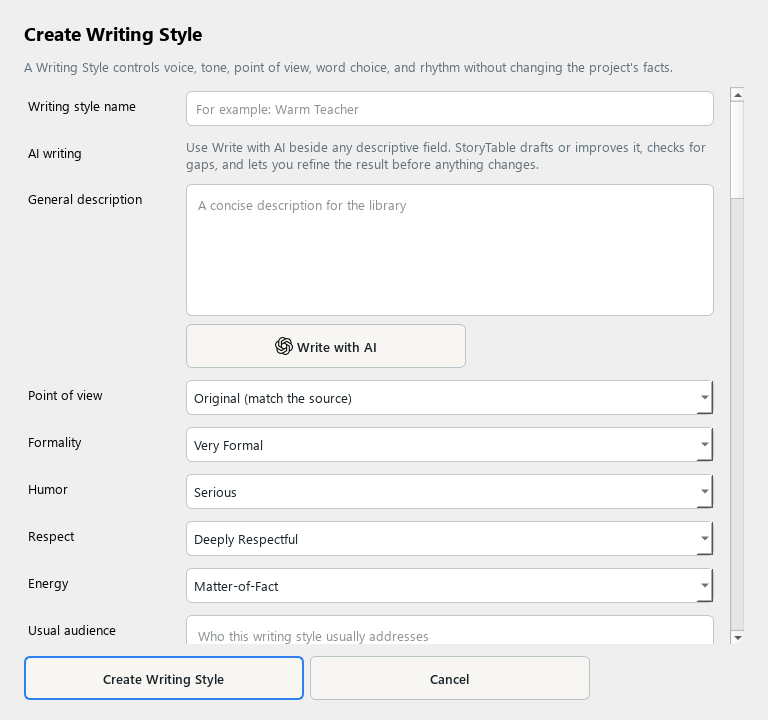Click the Create Writing Style button

coord(164,678)
